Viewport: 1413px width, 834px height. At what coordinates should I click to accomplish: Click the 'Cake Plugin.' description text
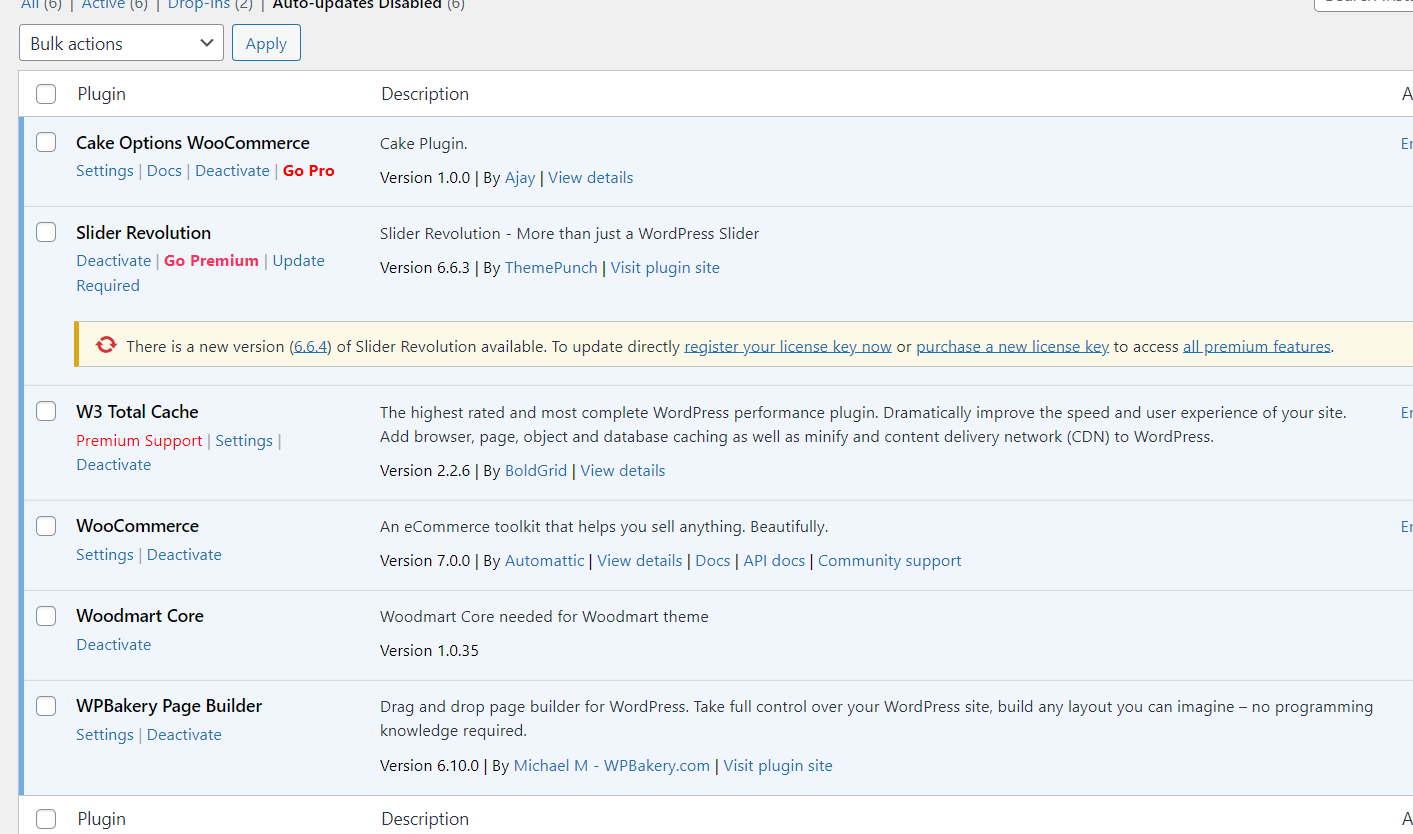424,144
